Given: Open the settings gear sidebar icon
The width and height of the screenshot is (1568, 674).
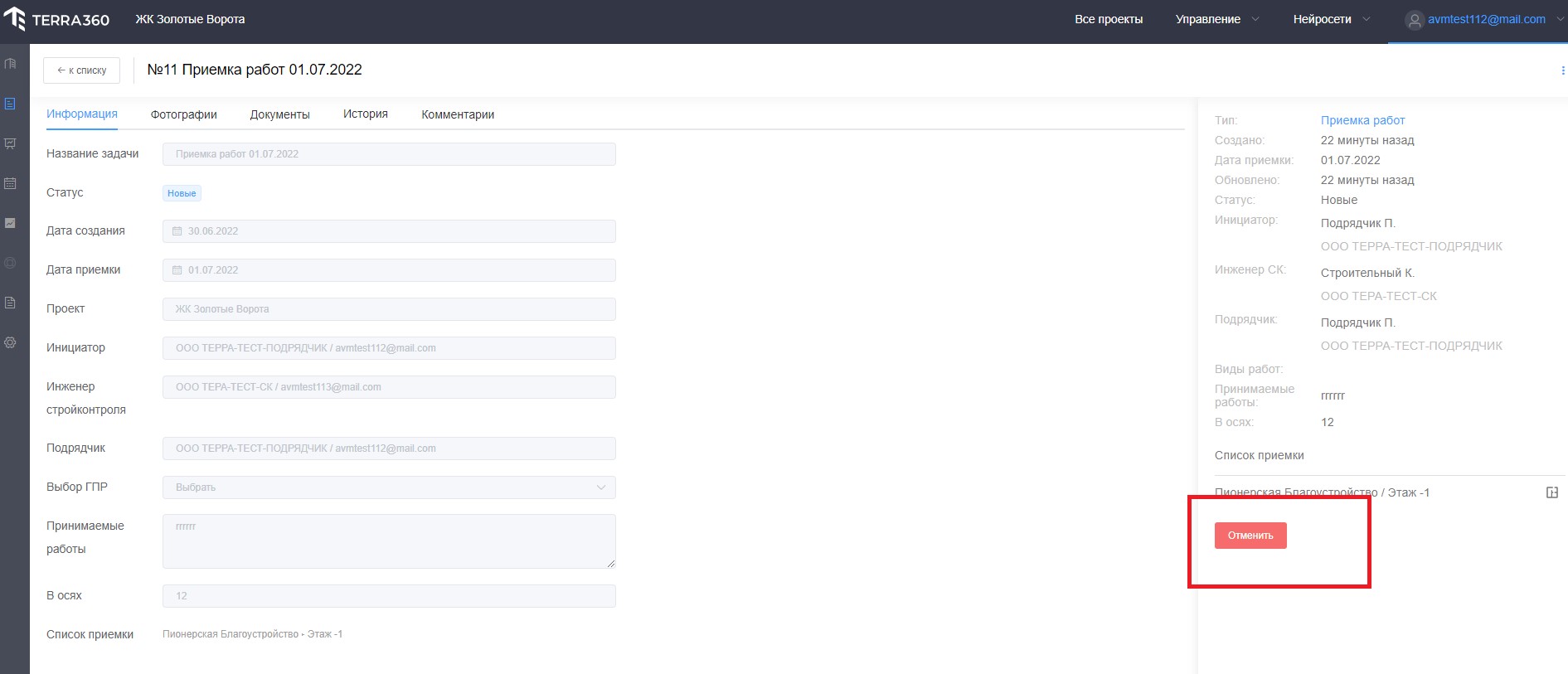Looking at the screenshot, I should [10, 342].
